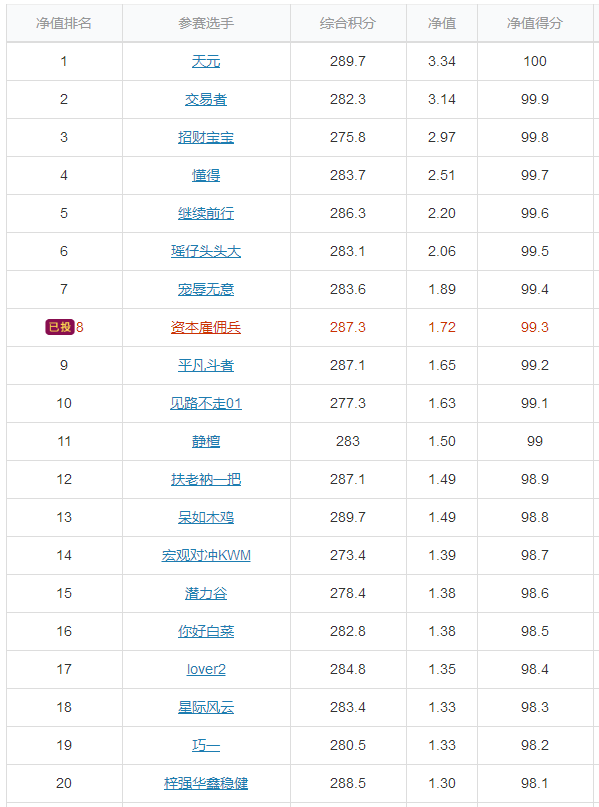Click the 净值 column header
This screenshot has height=807, width=599.
click(442, 23)
